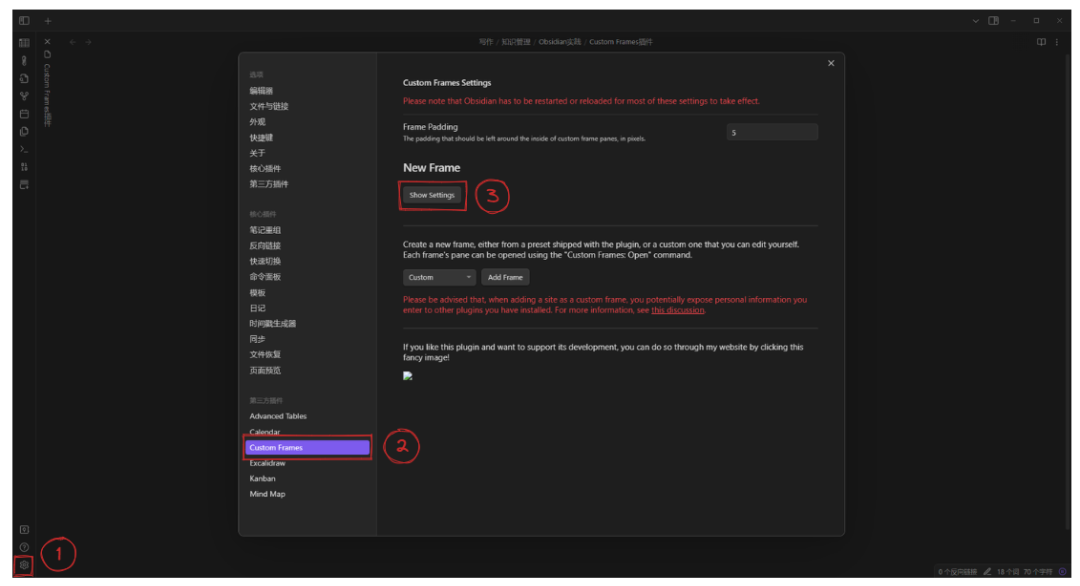Open Custom Frames plugin settings
This screenshot has height=586, width=1080.
click(307, 448)
